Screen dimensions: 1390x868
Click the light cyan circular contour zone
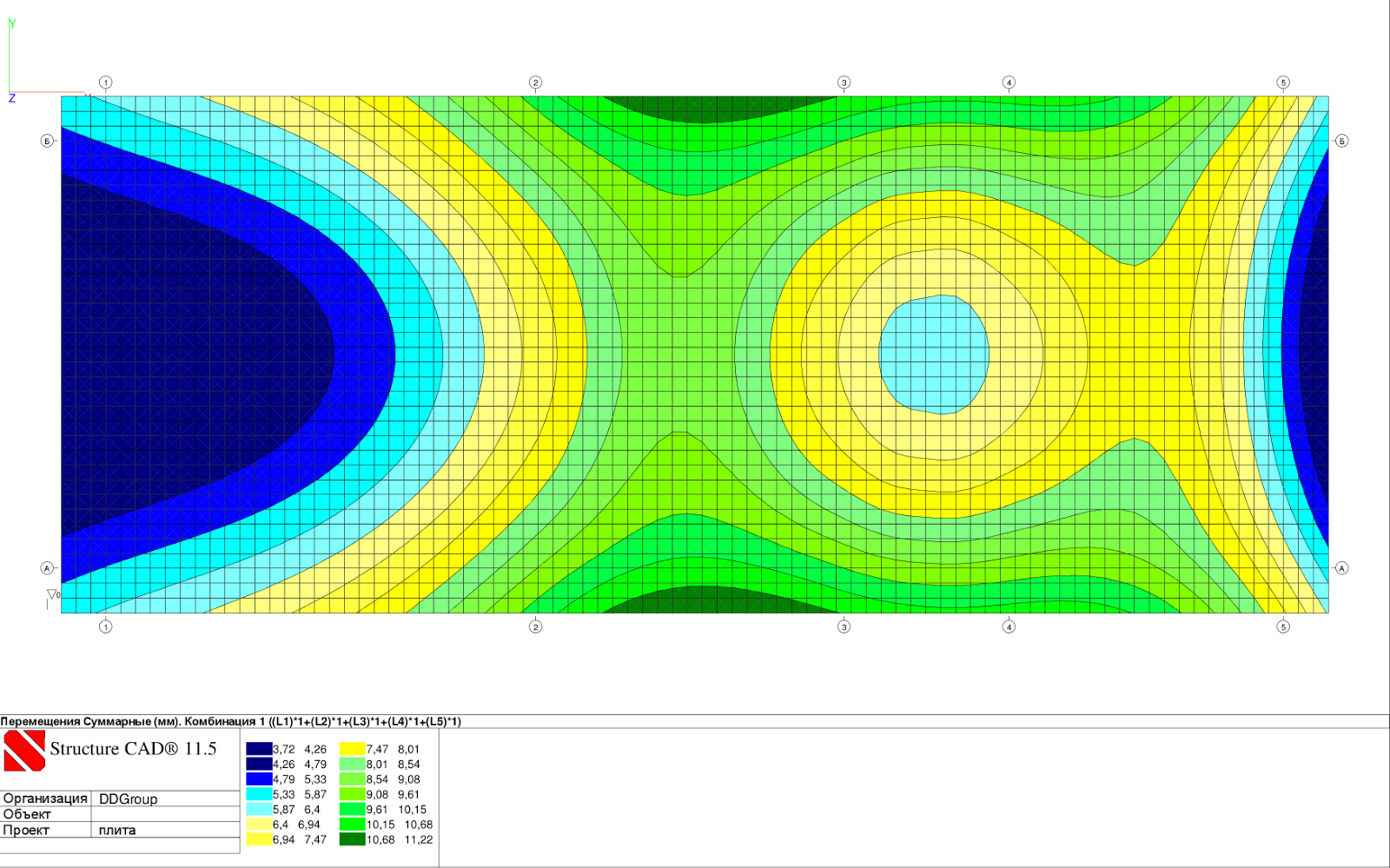(935, 354)
